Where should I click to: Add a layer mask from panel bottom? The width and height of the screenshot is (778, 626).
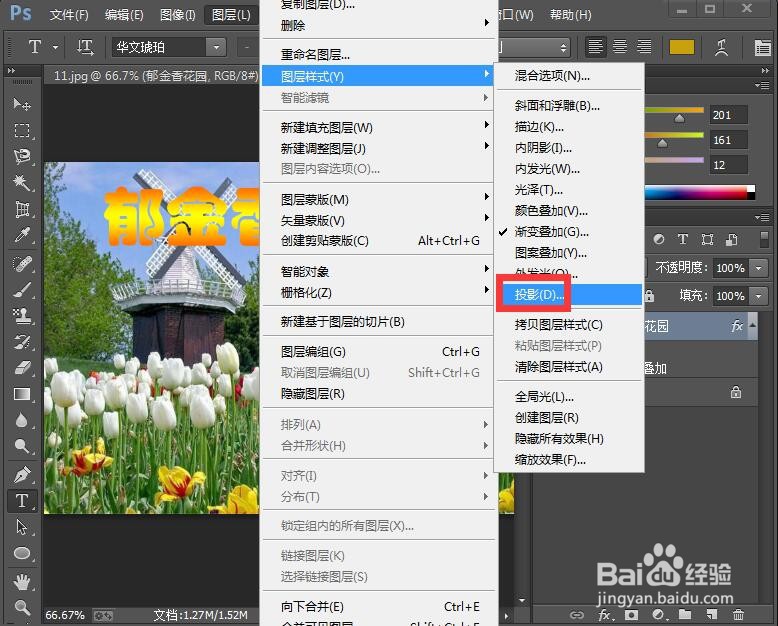632,615
